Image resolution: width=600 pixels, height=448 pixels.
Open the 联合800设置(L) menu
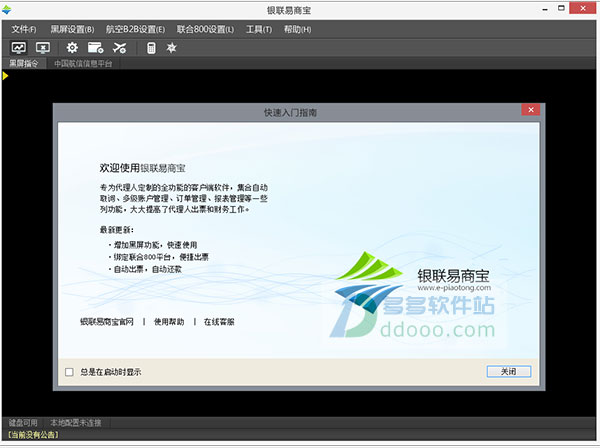coord(205,29)
